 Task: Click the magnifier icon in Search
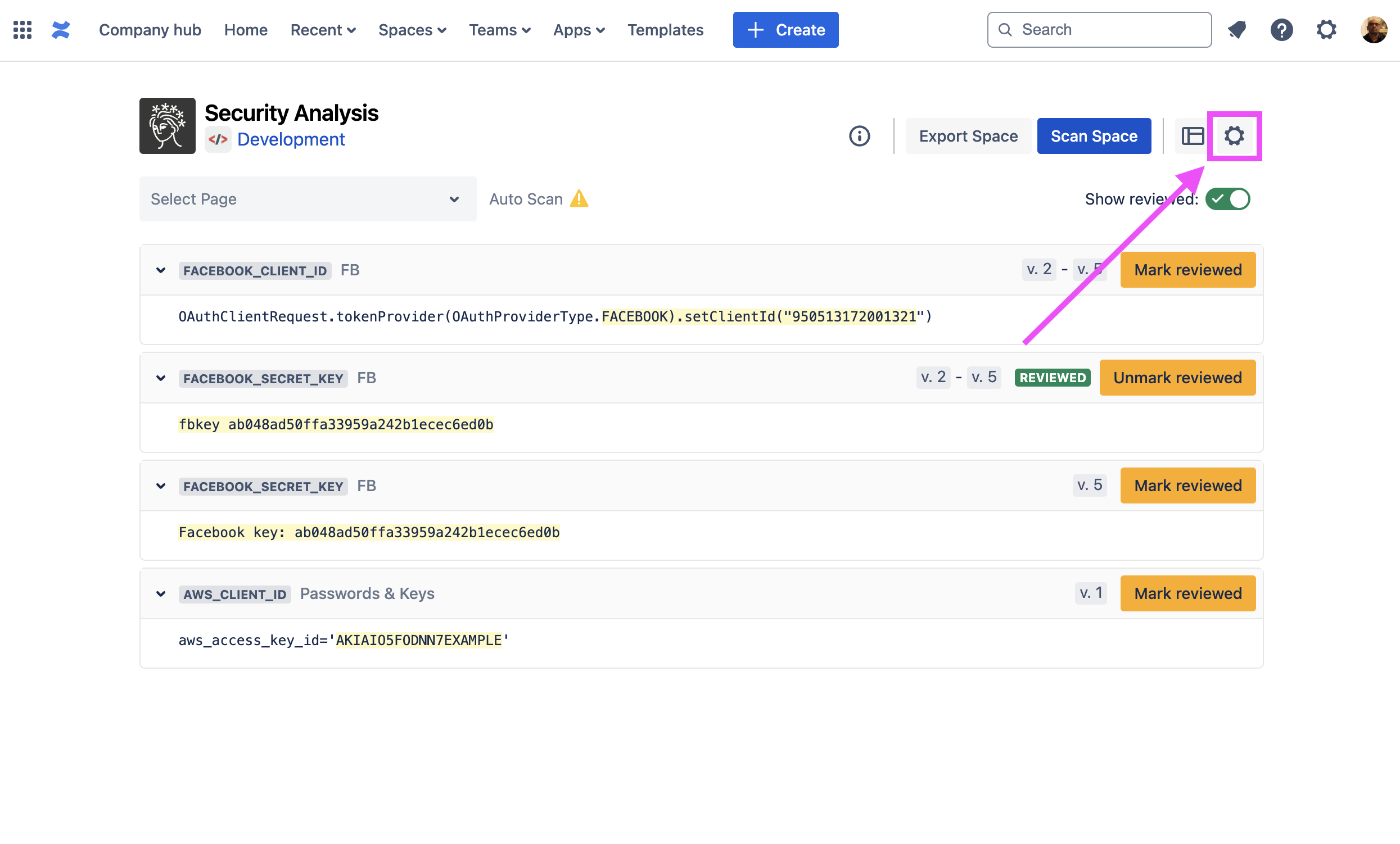click(x=1005, y=30)
